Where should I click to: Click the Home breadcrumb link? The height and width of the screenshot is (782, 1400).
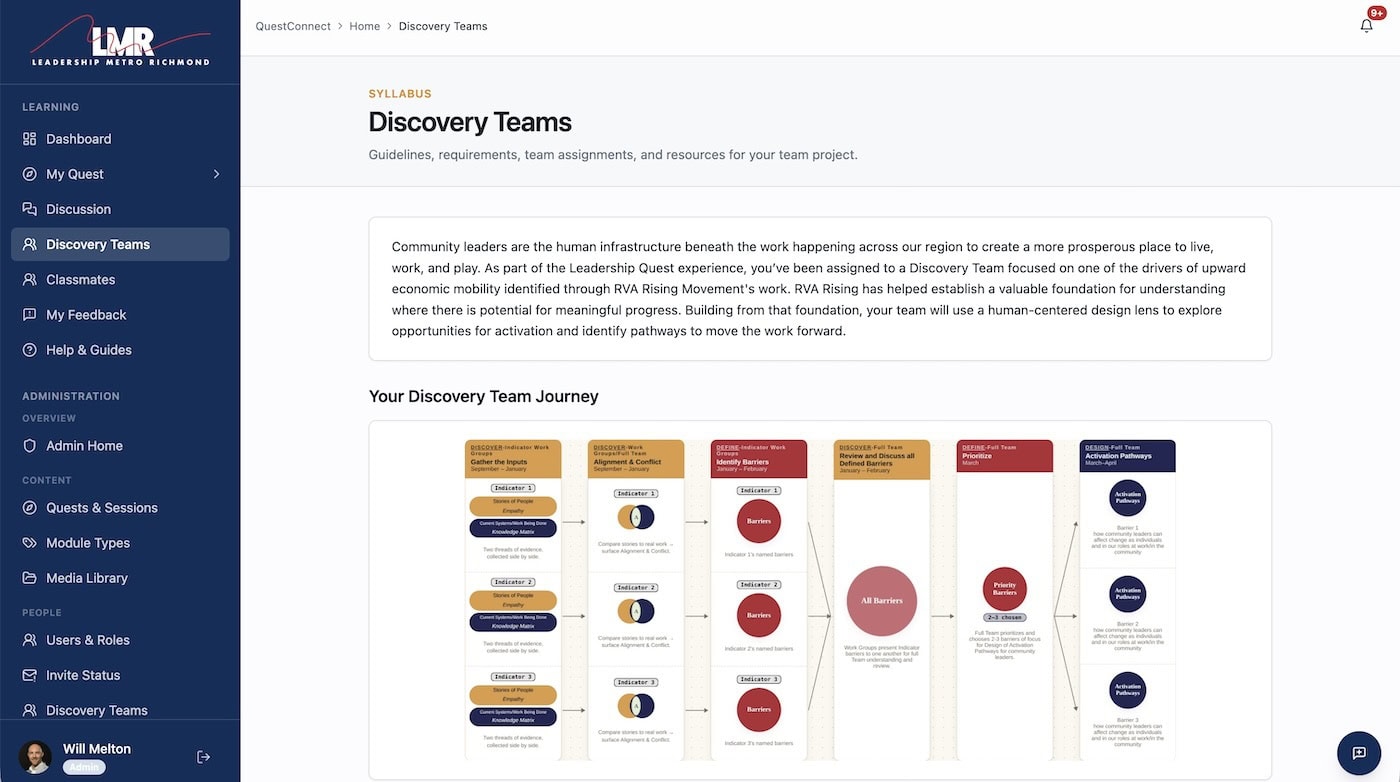tap(364, 26)
